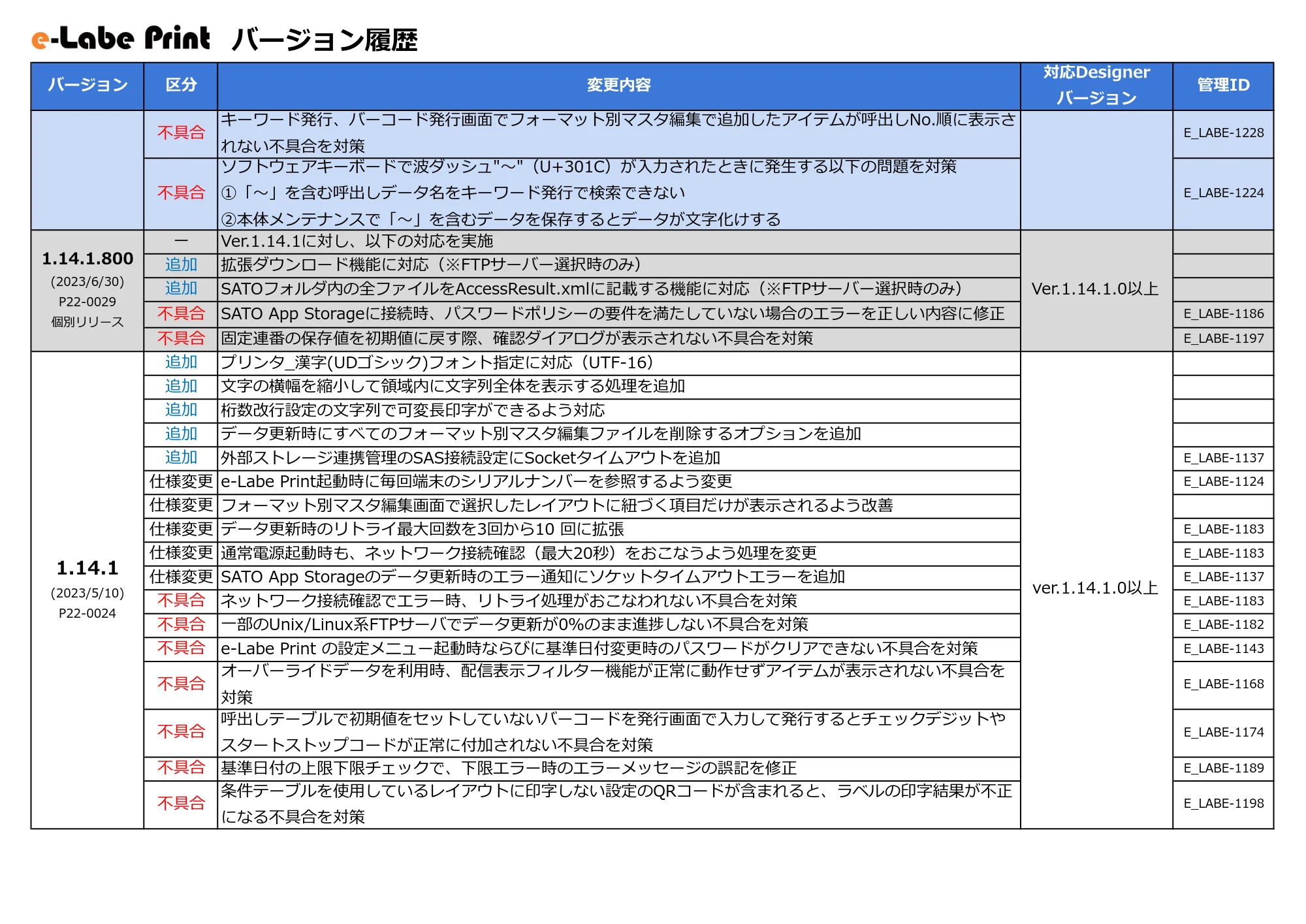Click version cell 1.14.1
The height and width of the screenshot is (924, 1306).
tap(88, 568)
